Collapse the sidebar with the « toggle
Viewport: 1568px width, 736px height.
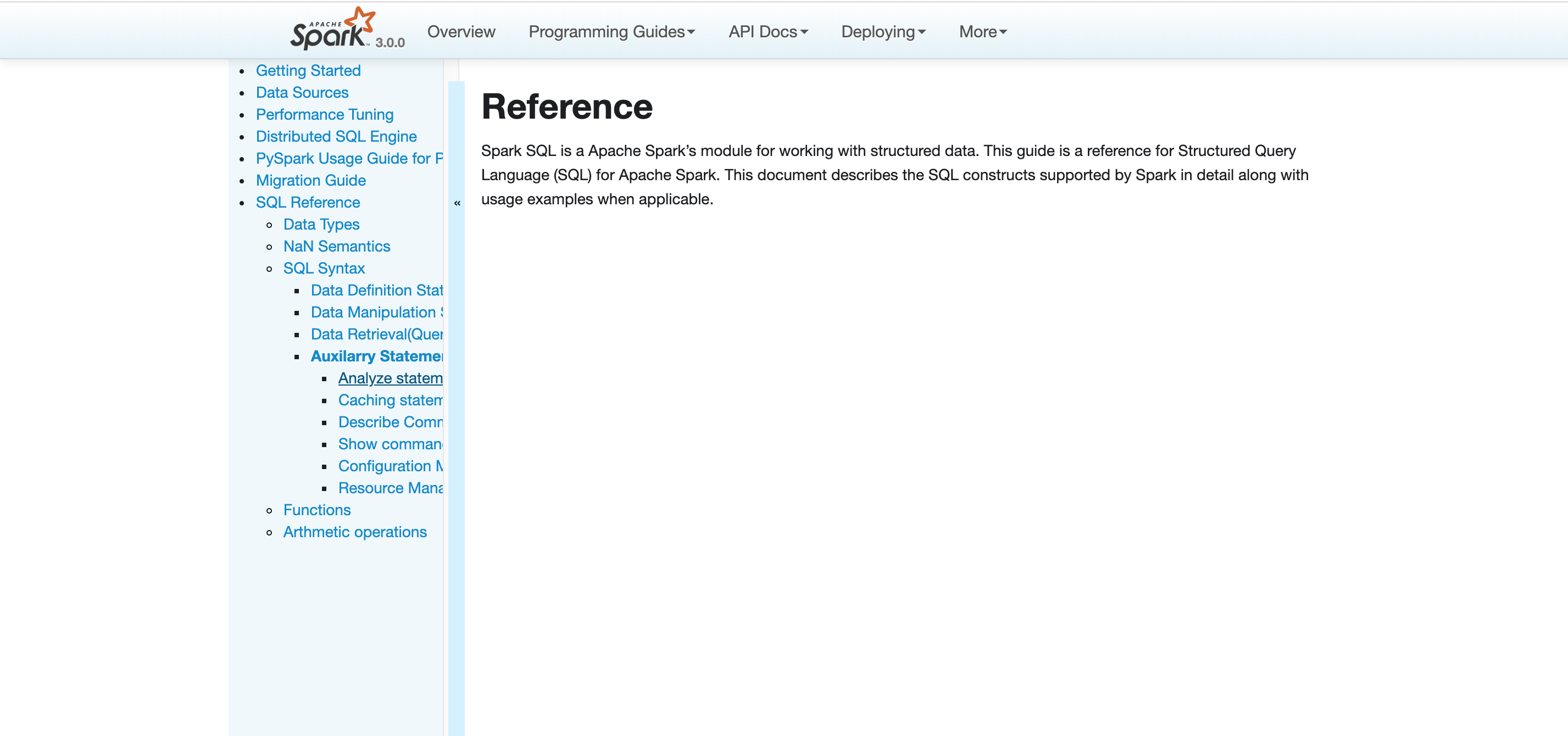pos(457,203)
